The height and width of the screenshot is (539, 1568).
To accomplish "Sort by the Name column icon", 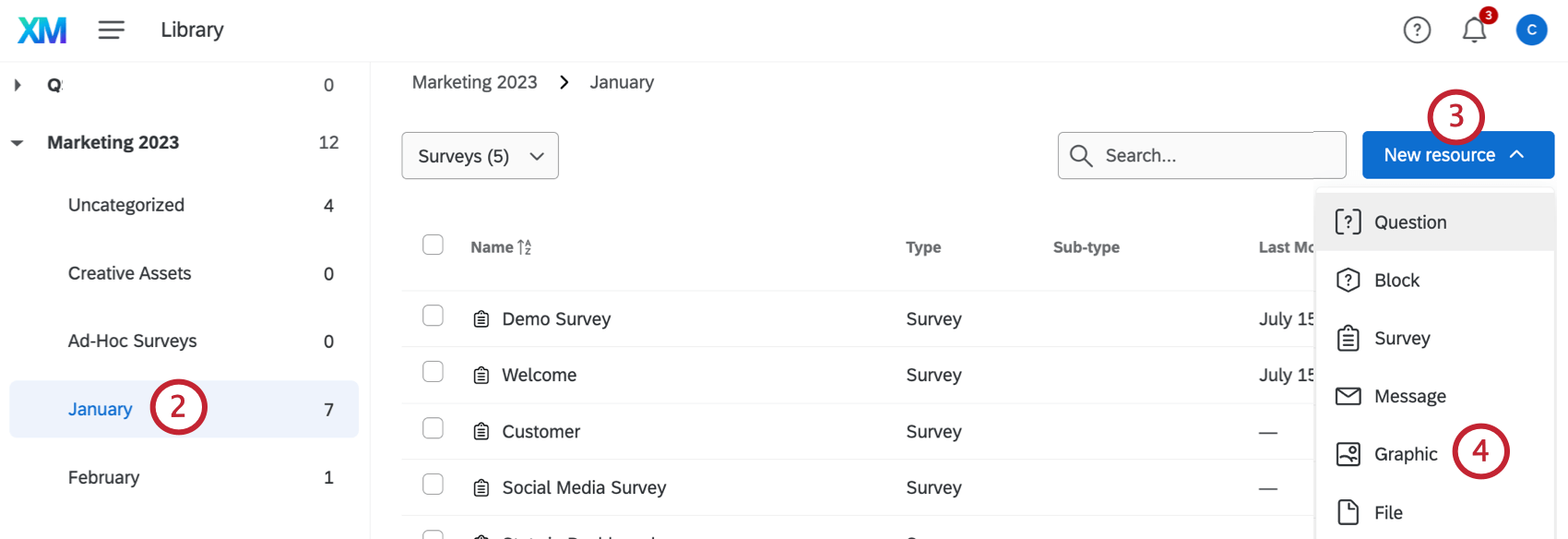I will pos(524,247).
